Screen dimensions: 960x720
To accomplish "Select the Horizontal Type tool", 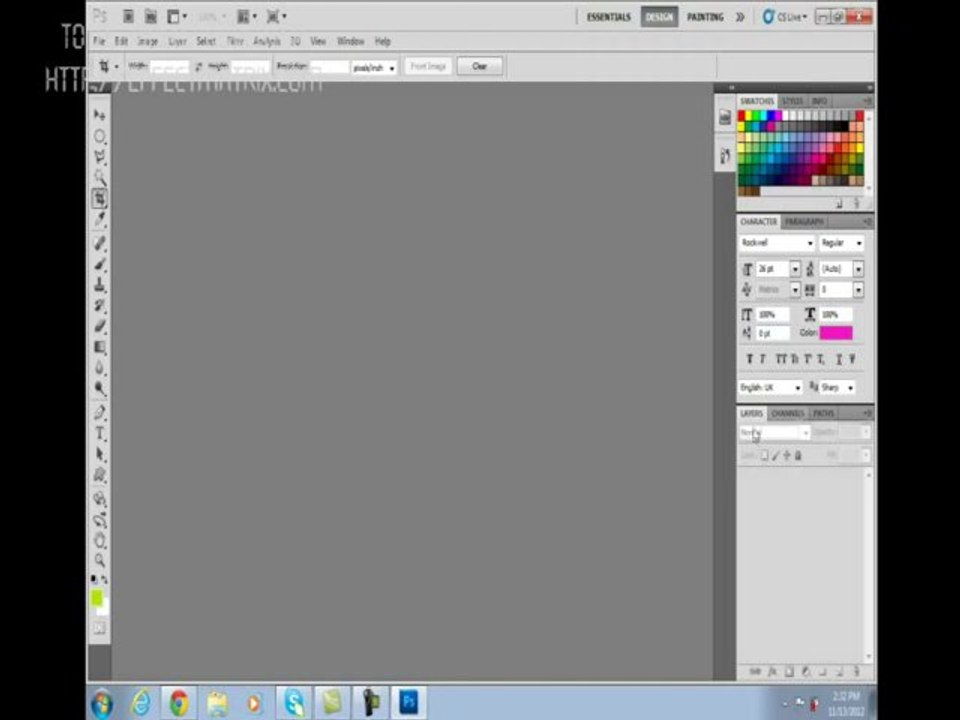I will click(x=100, y=433).
